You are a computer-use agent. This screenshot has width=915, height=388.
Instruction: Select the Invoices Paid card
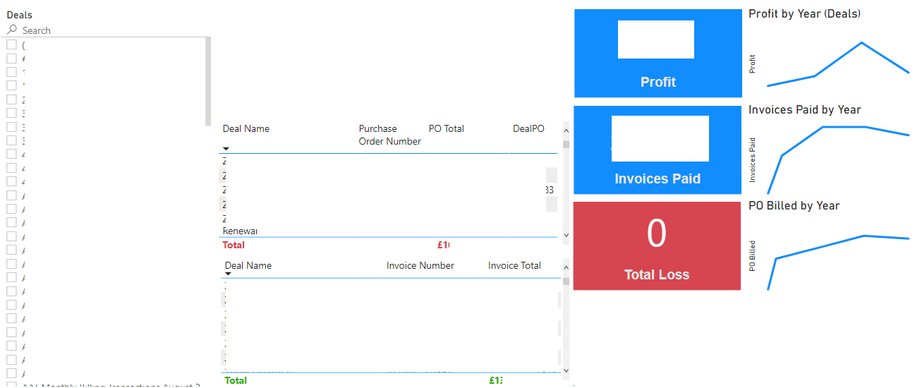[658, 150]
